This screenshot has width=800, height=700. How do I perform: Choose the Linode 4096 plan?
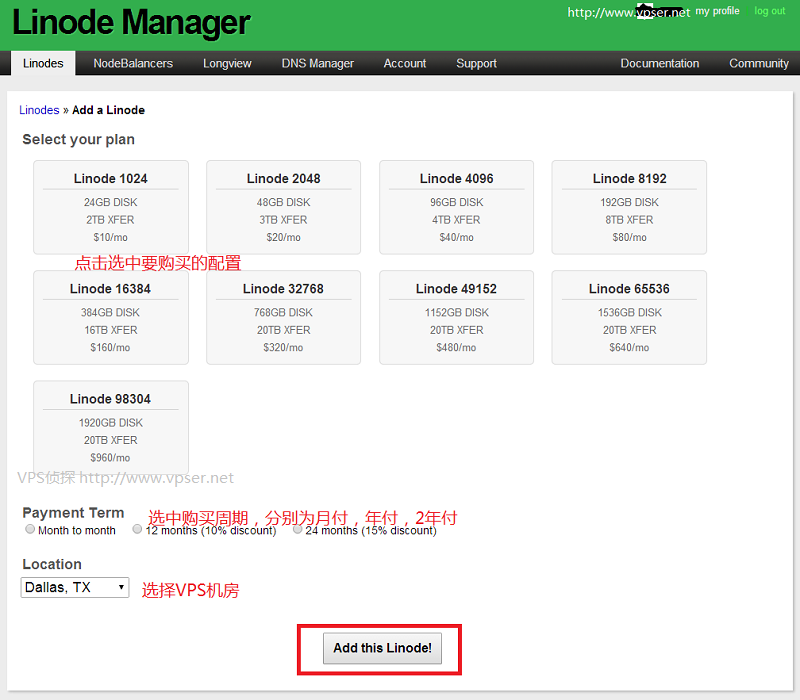tap(456, 207)
